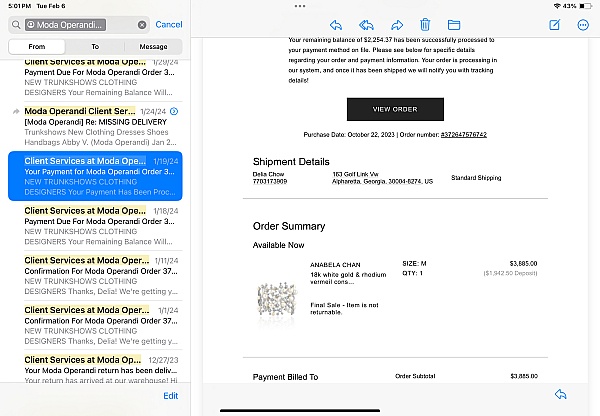This screenshot has width=600, height=416.
Task: Select the 1/19/24 Your Payment email
Action: [95, 176]
